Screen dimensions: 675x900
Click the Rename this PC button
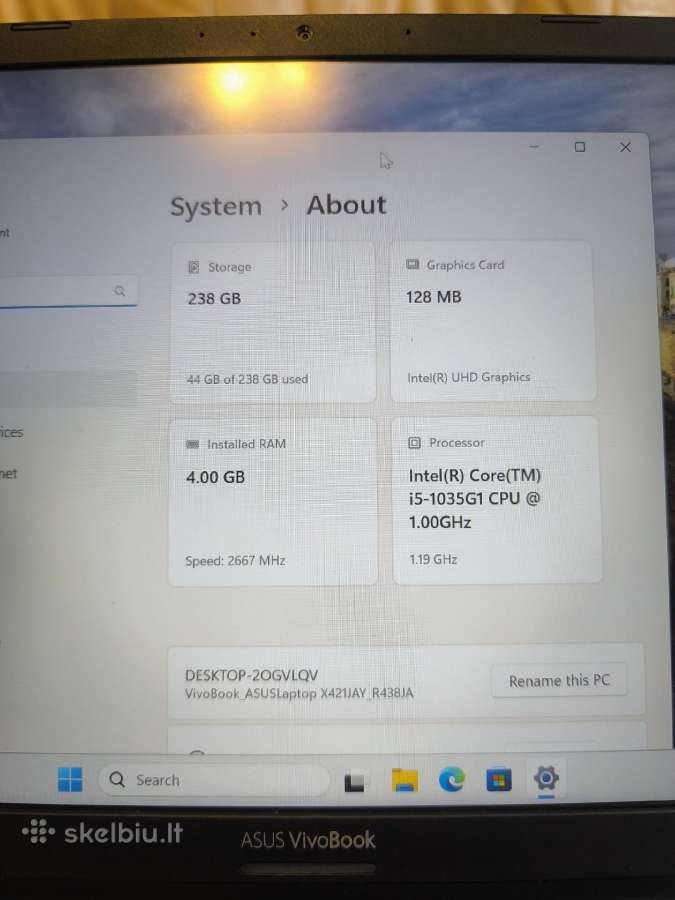pos(558,680)
